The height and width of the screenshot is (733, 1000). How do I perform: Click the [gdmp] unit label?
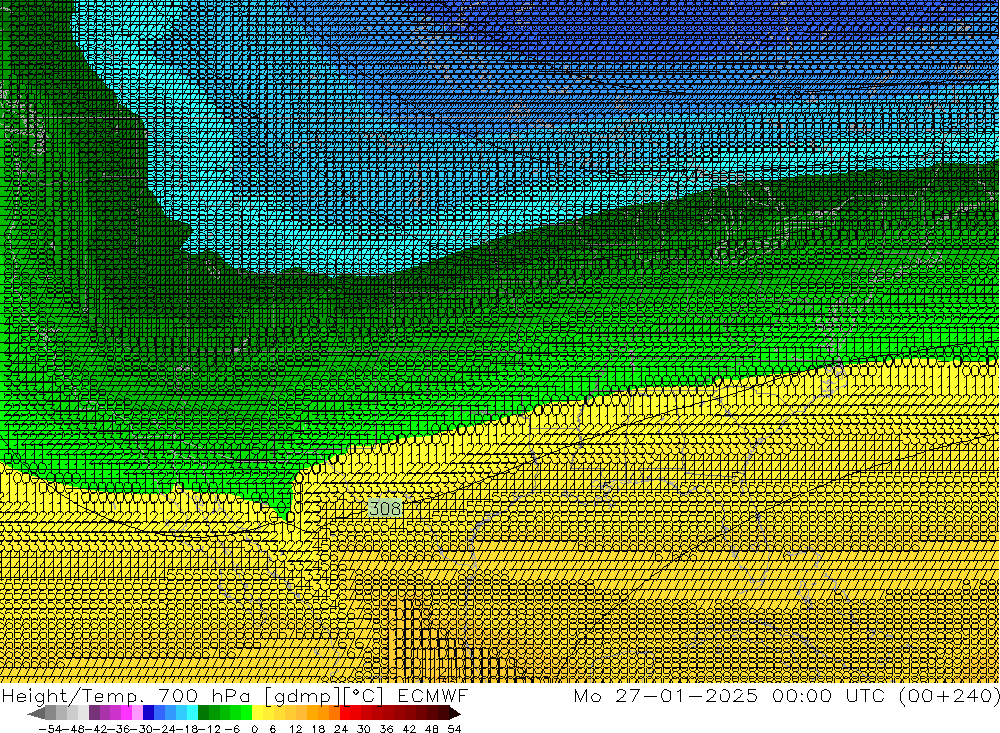[x=303, y=696]
